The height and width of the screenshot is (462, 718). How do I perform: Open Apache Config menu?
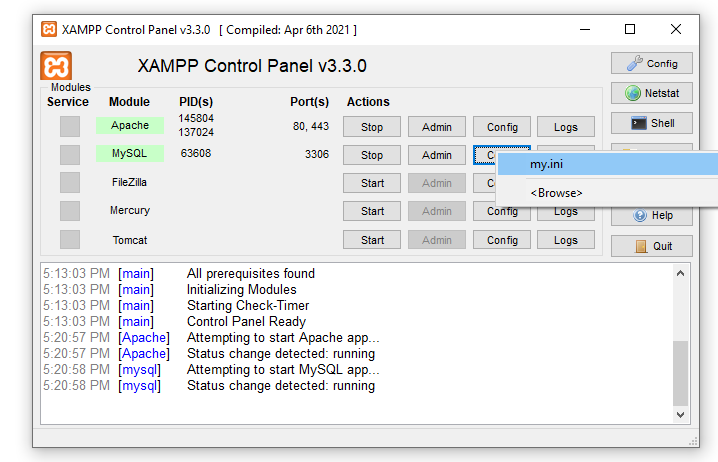[x=502, y=127]
